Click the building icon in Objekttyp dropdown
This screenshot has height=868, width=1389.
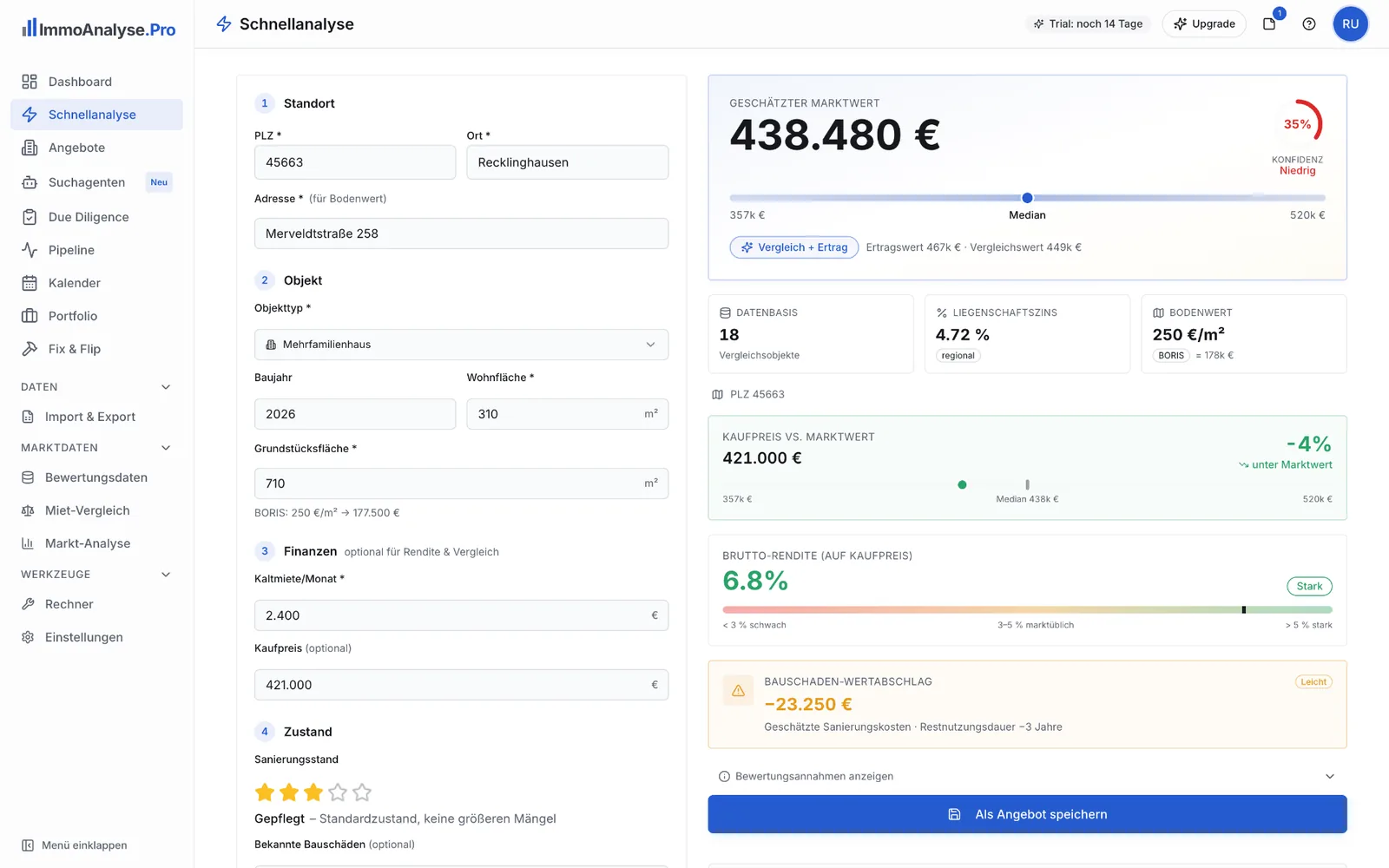click(271, 345)
